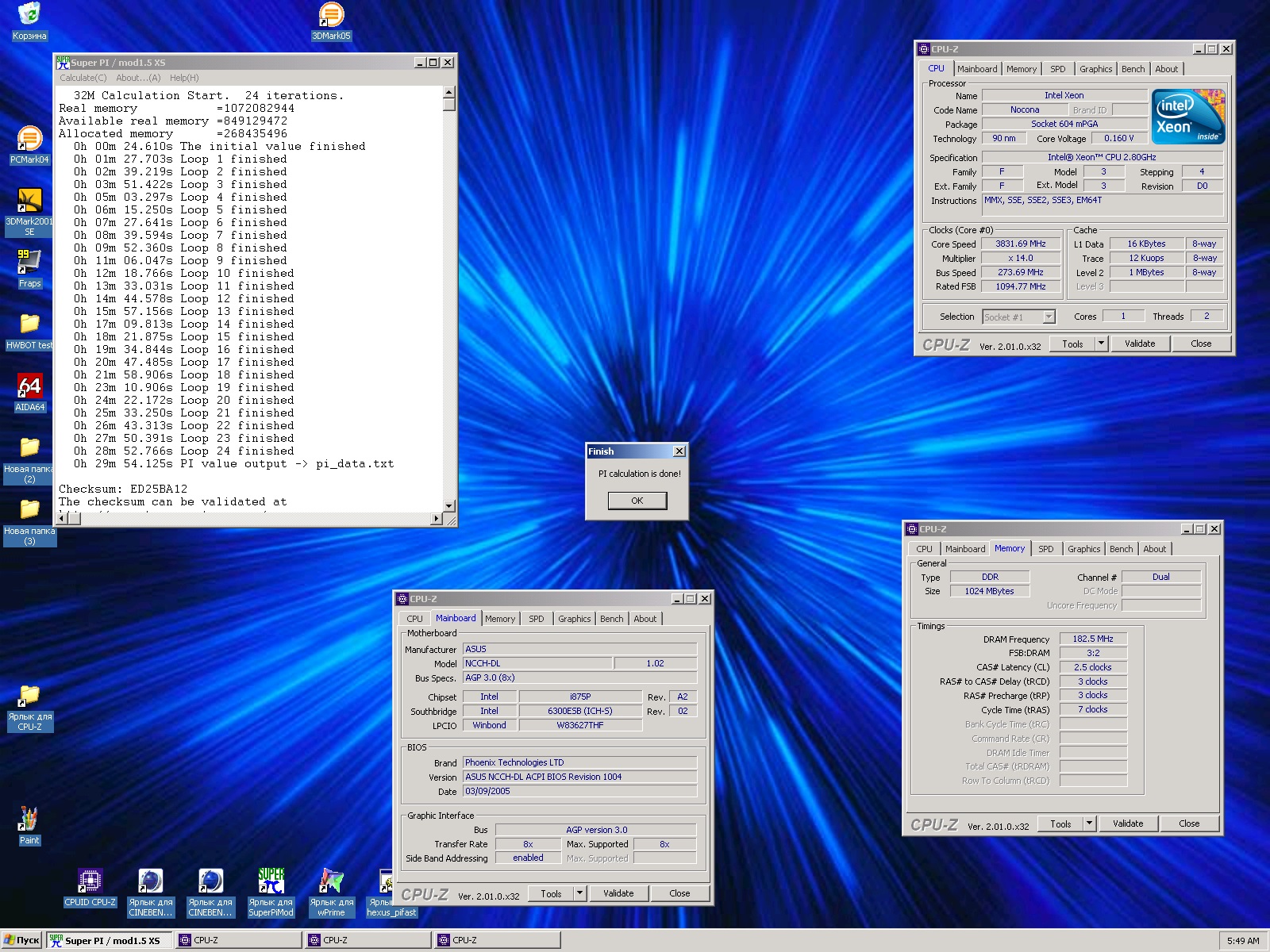Click the BIOS Date 03/09/2005 field
This screenshot has height=952, width=1270.
tap(579, 791)
